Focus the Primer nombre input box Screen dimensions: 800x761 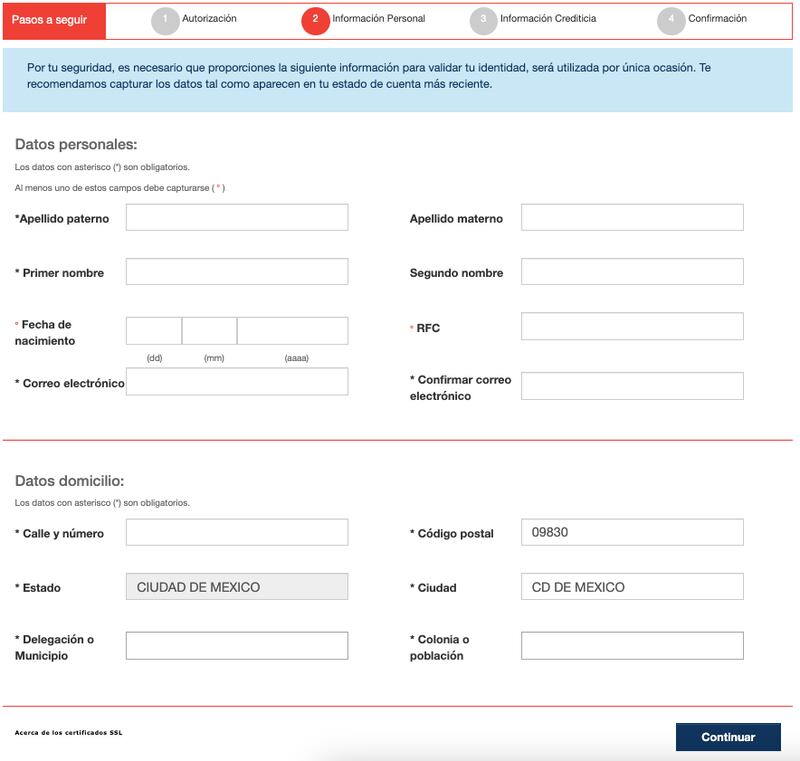click(x=237, y=272)
